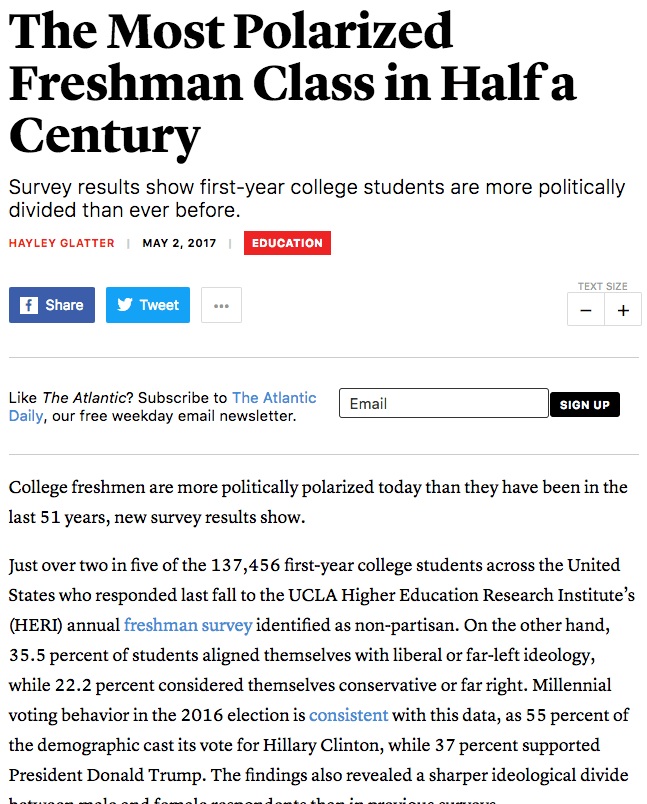Visit the "consistent" hyperlink
Viewport: 647px width, 804px height.
(348, 716)
